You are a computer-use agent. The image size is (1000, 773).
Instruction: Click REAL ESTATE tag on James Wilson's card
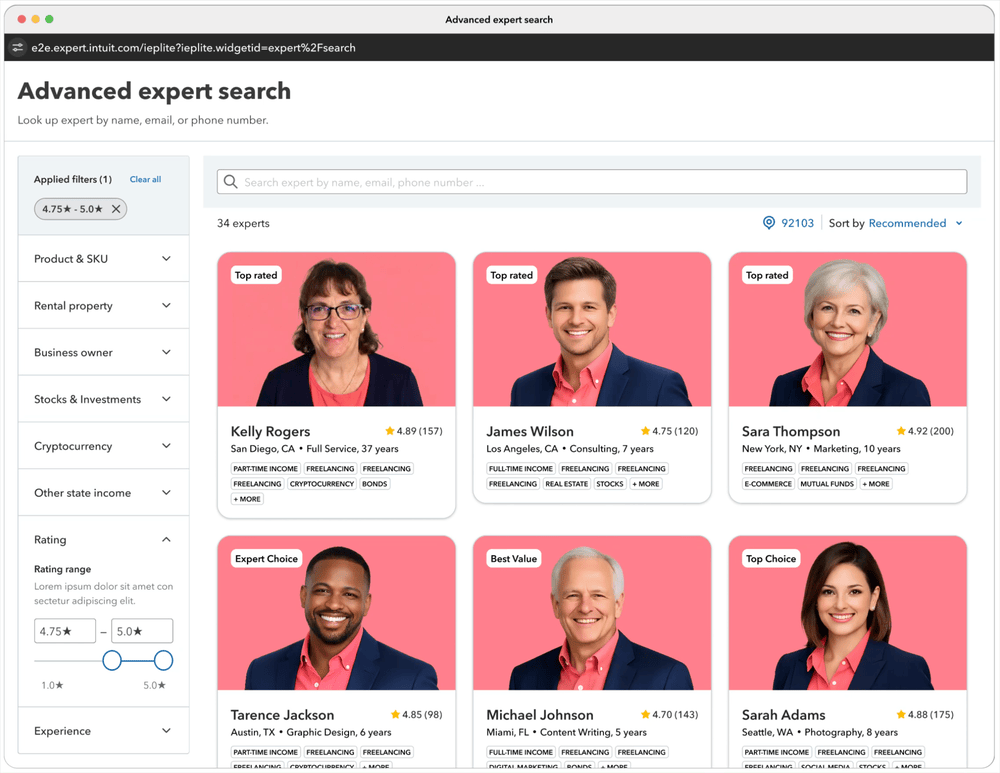566,483
